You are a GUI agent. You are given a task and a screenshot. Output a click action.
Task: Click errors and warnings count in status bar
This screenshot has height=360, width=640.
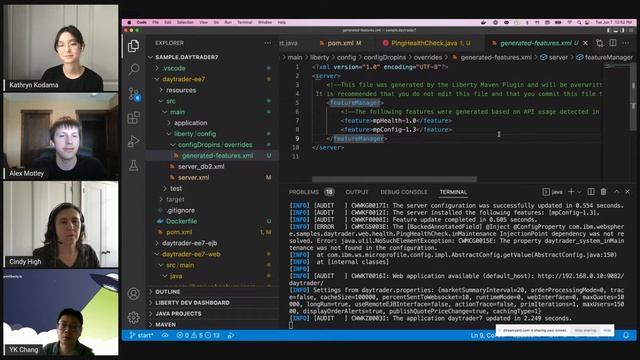[198, 336]
